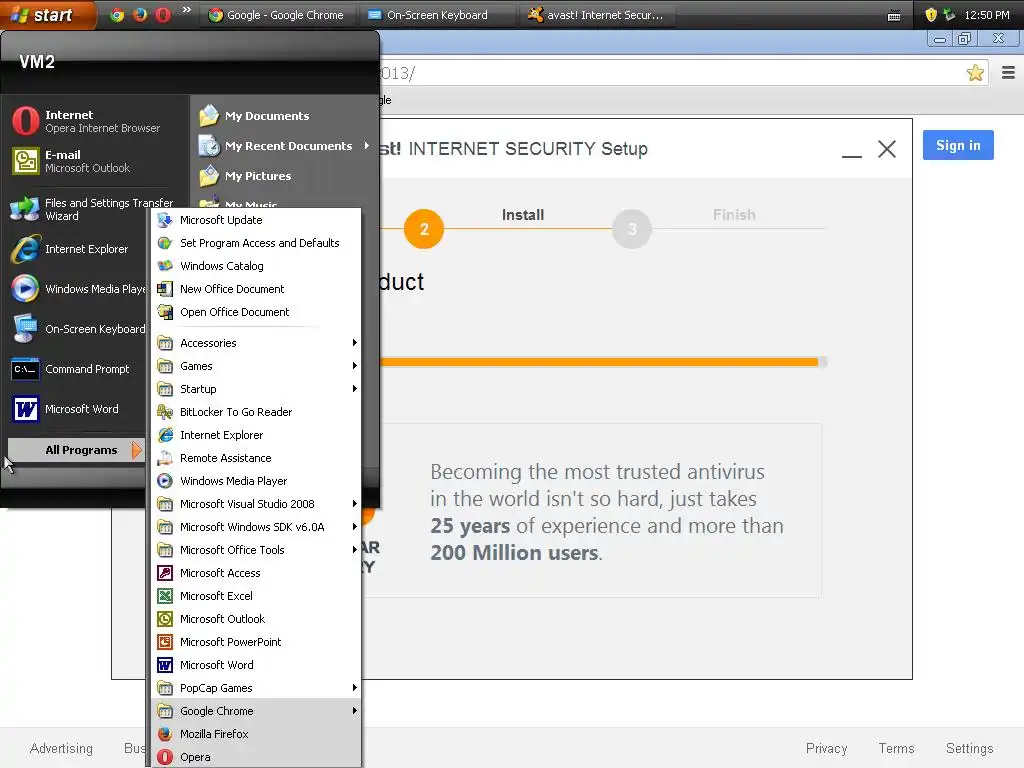Open keyboard icon in system tray
The width and height of the screenshot is (1024, 768).
click(894, 15)
